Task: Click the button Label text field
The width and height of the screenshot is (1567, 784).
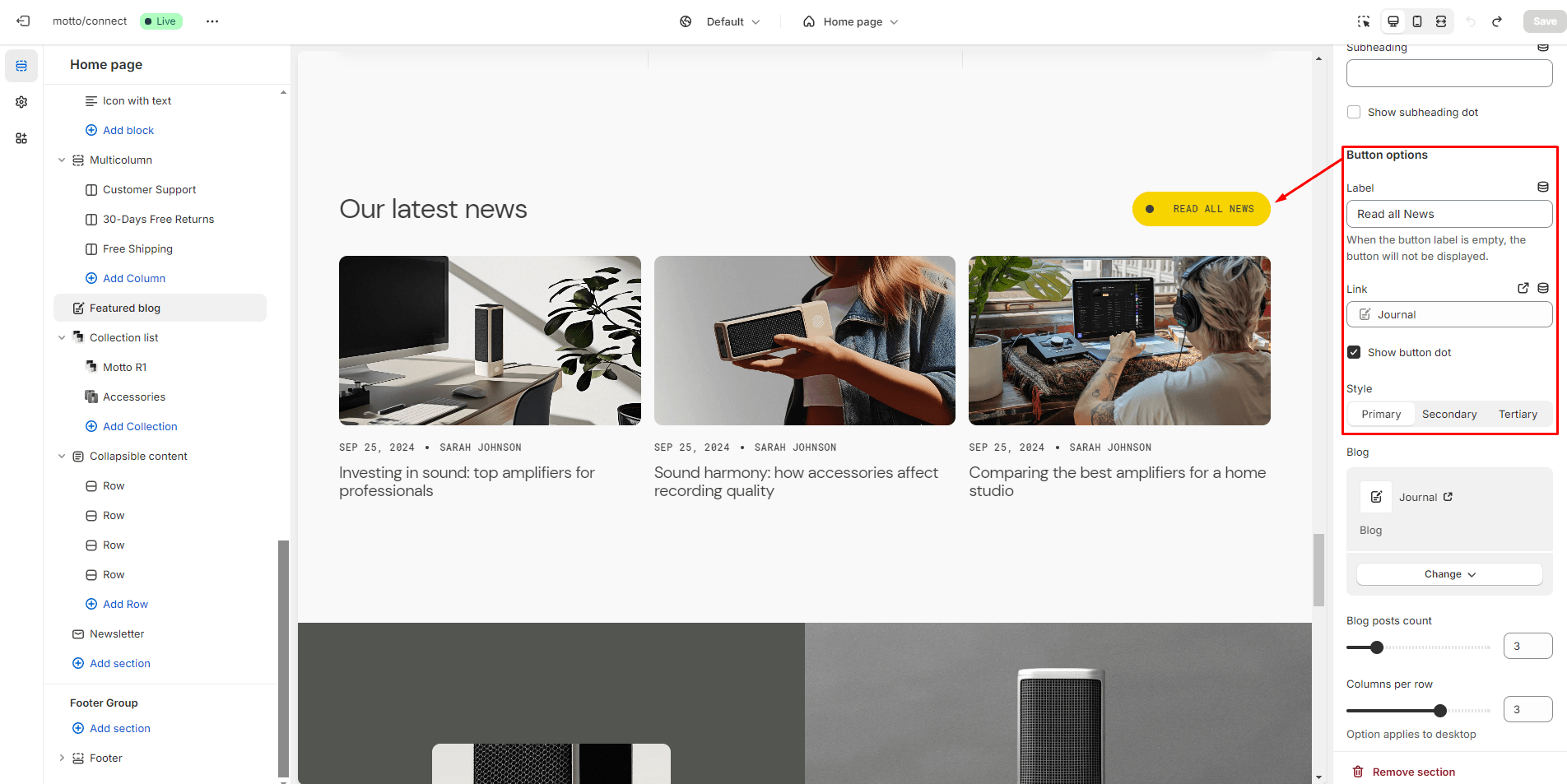Action: coord(1448,214)
